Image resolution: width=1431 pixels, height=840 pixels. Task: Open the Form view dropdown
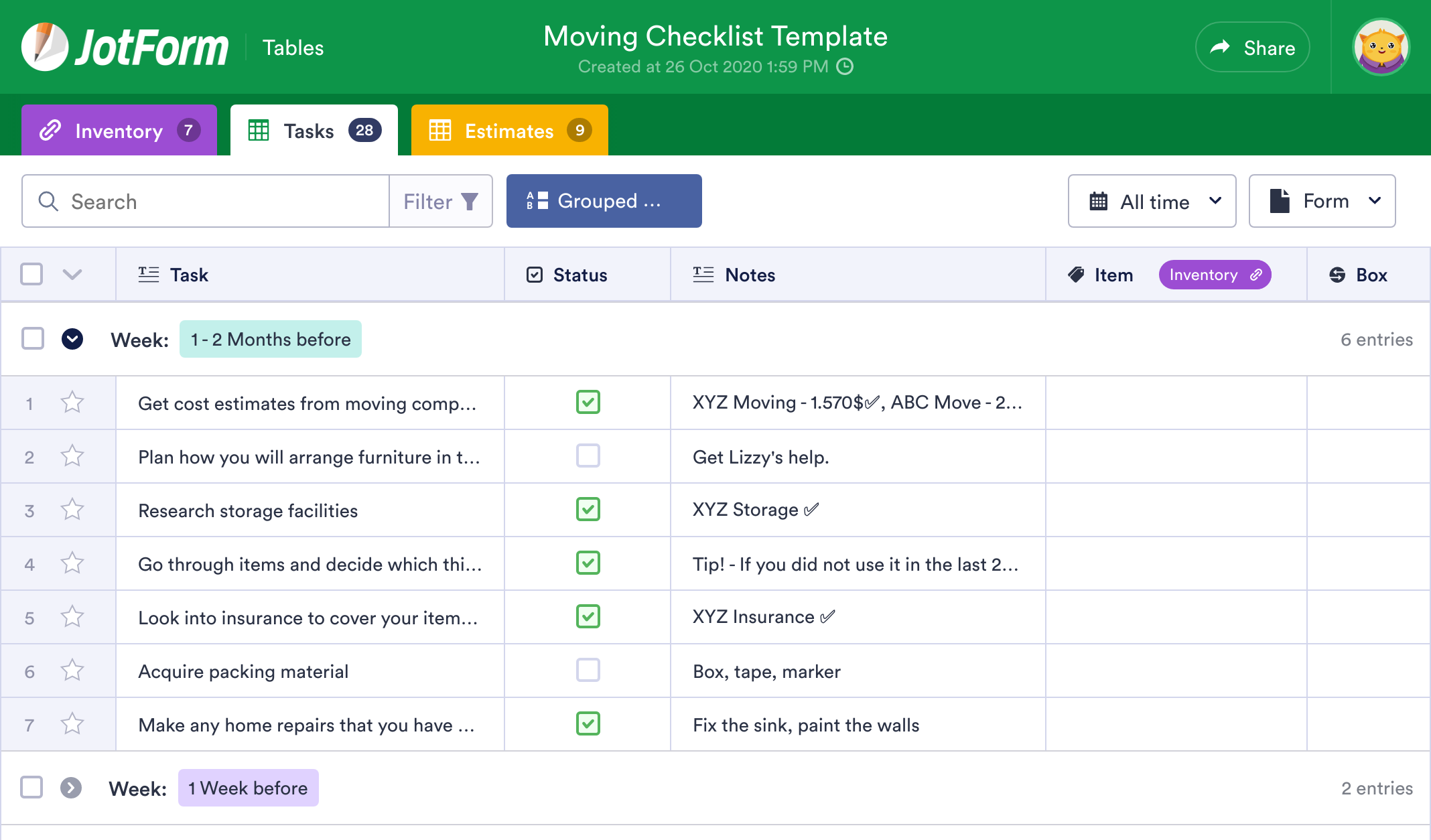1322,201
